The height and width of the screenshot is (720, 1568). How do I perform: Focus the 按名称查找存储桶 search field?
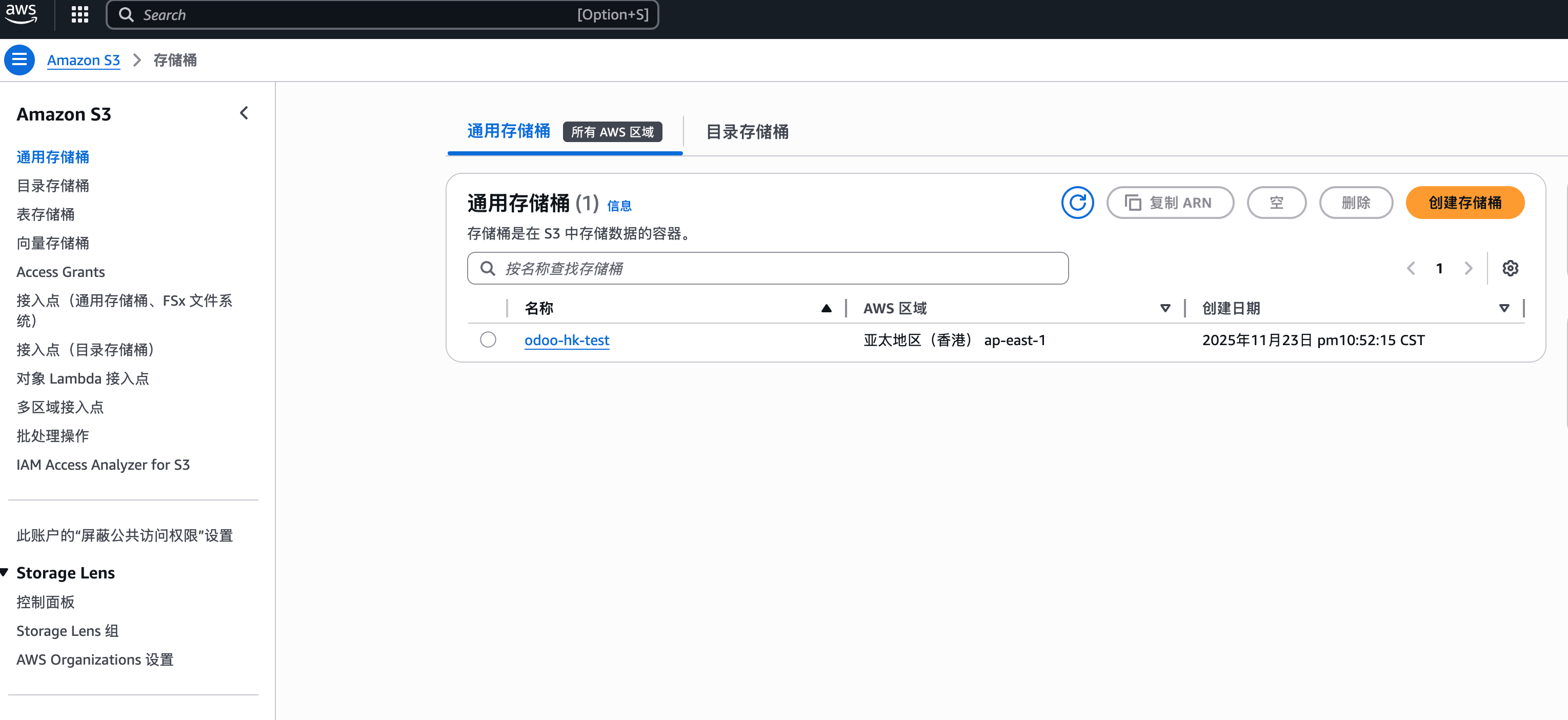click(768, 268)
